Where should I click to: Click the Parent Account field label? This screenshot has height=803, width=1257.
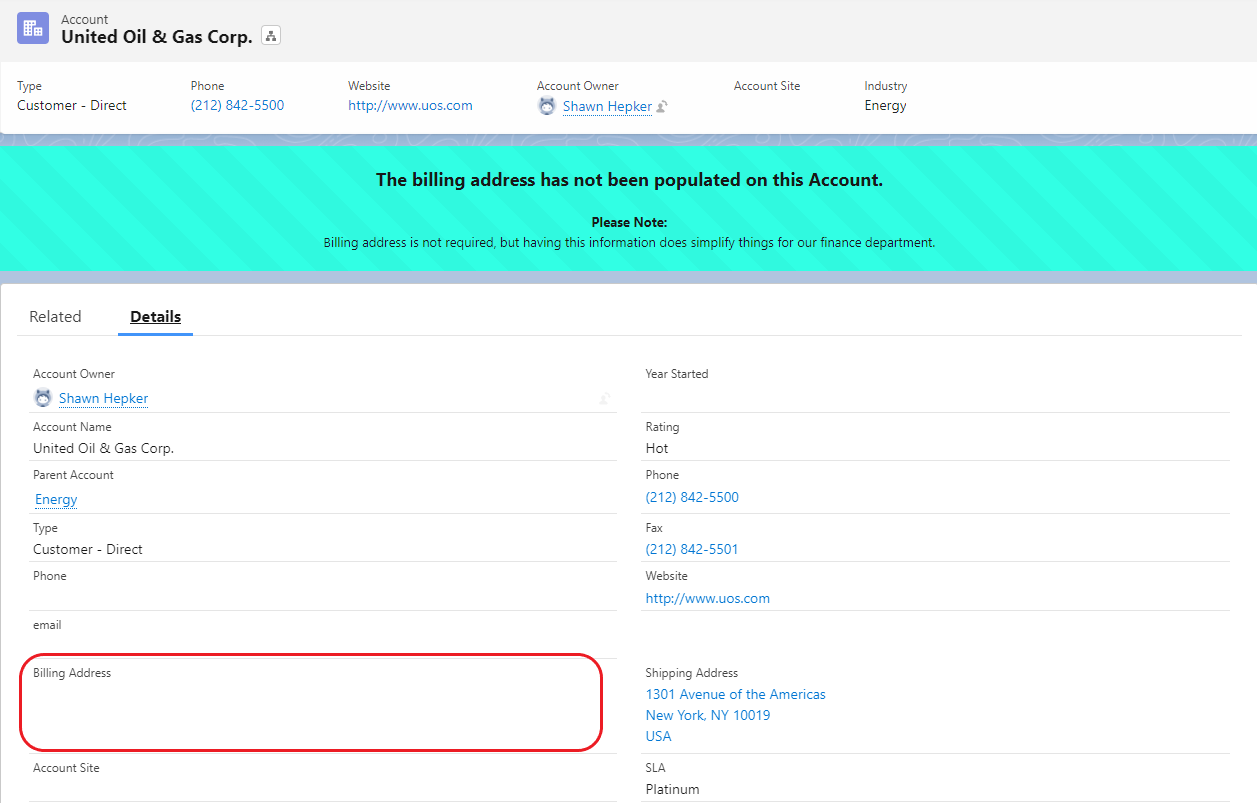(x=74, y=475)
